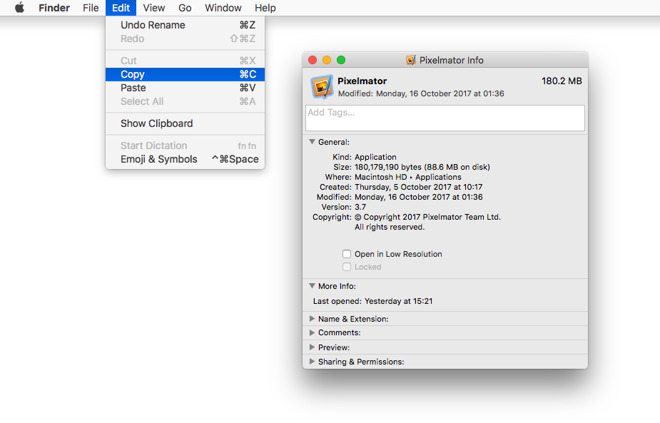This screenshot has width=660, height=423.
Task: Enable Open in Low Resolution checkbox
Action: [x=346, y=254]
